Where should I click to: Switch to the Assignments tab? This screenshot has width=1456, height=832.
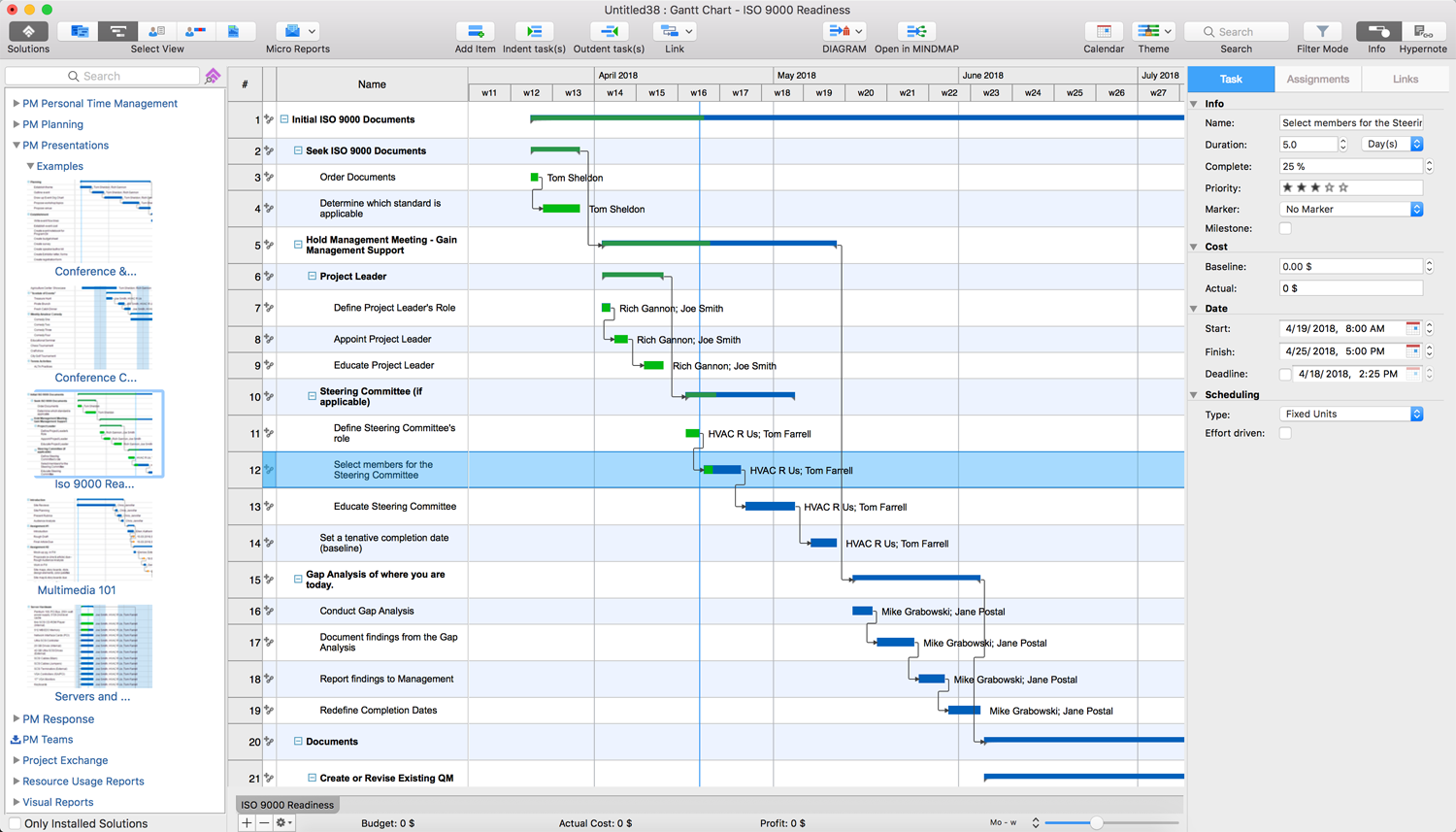[1317, 80]
